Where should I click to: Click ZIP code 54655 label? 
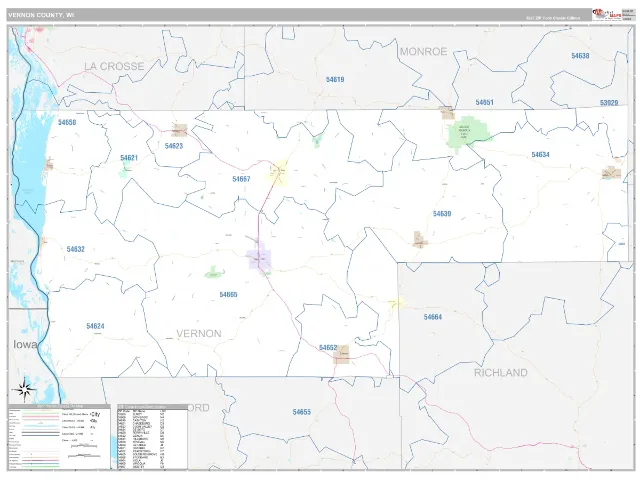(x=302, y=412)
